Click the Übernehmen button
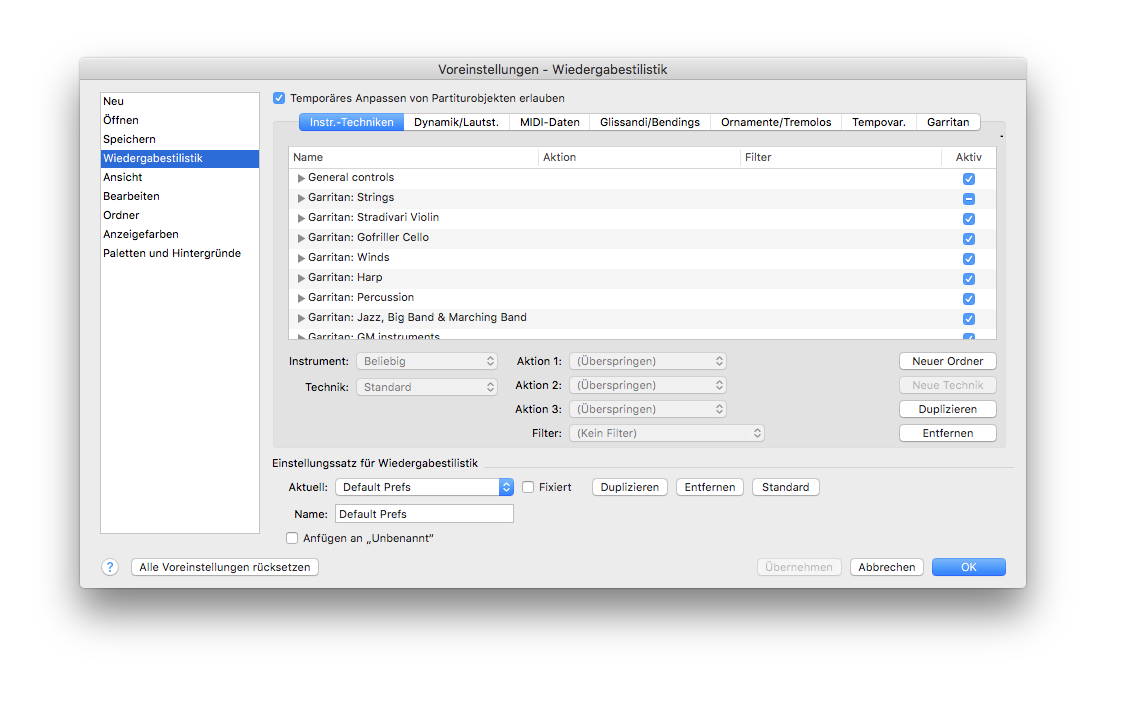 tap(799, 567)
